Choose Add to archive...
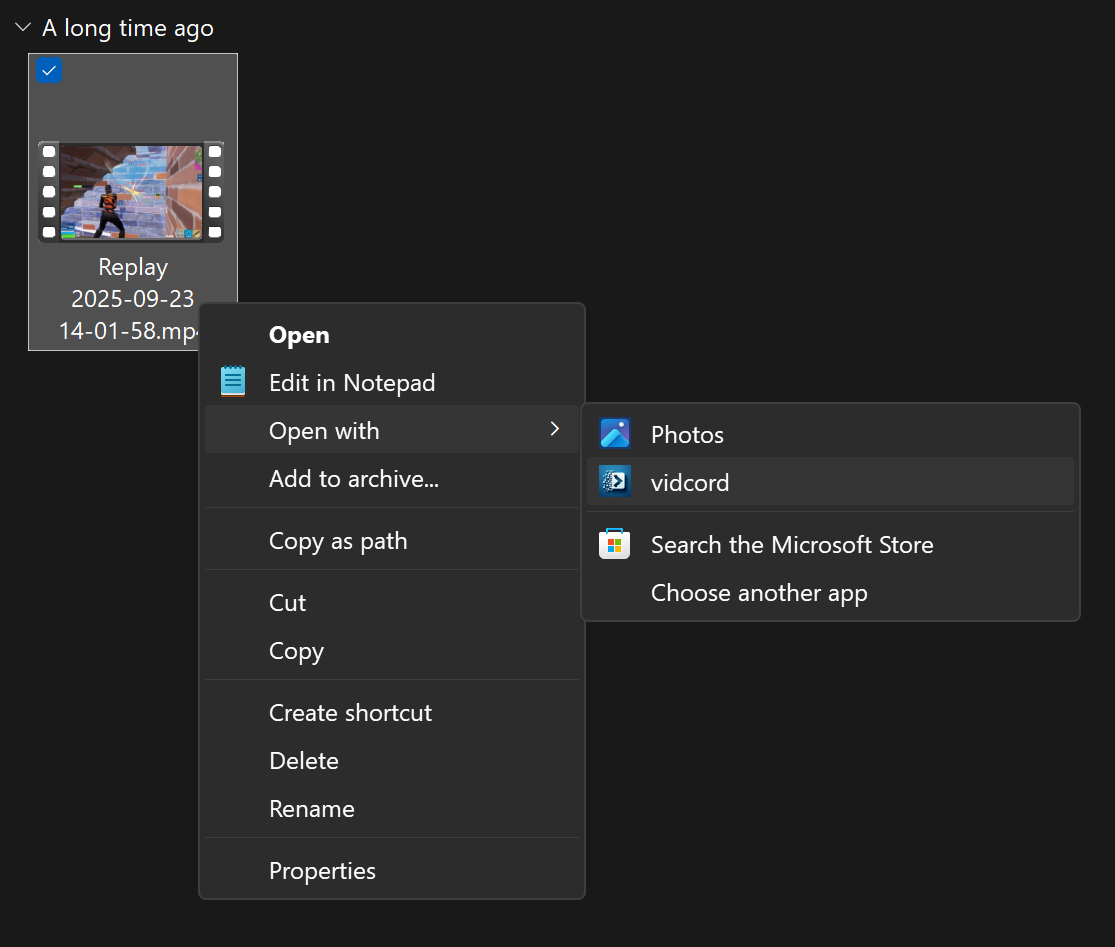The height and width of the screenshot is (947, 1115). pos(392,478)
